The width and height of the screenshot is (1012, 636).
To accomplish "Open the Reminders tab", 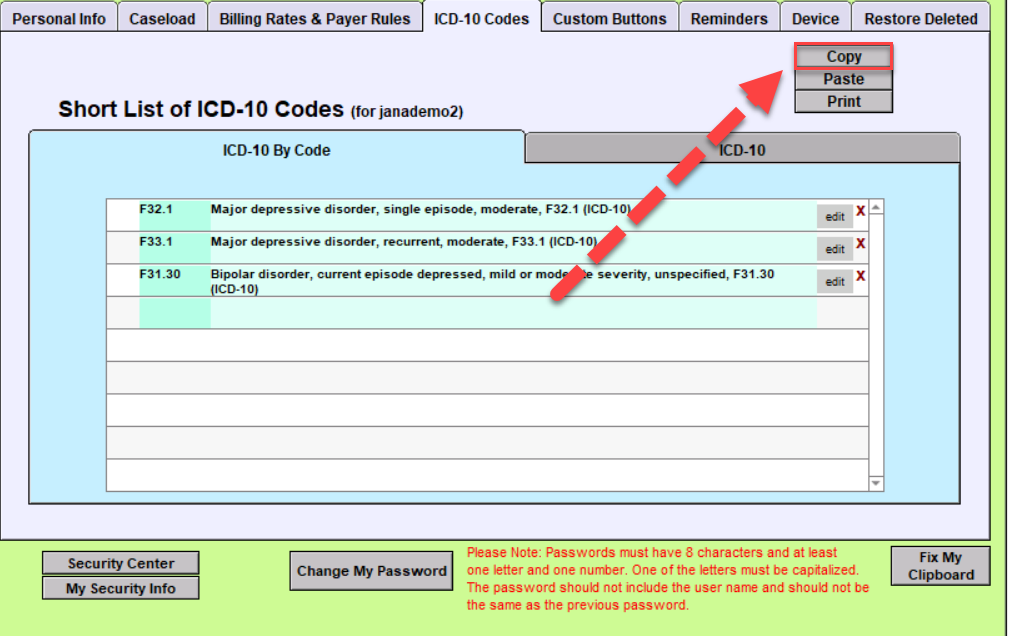I will 729,17.
